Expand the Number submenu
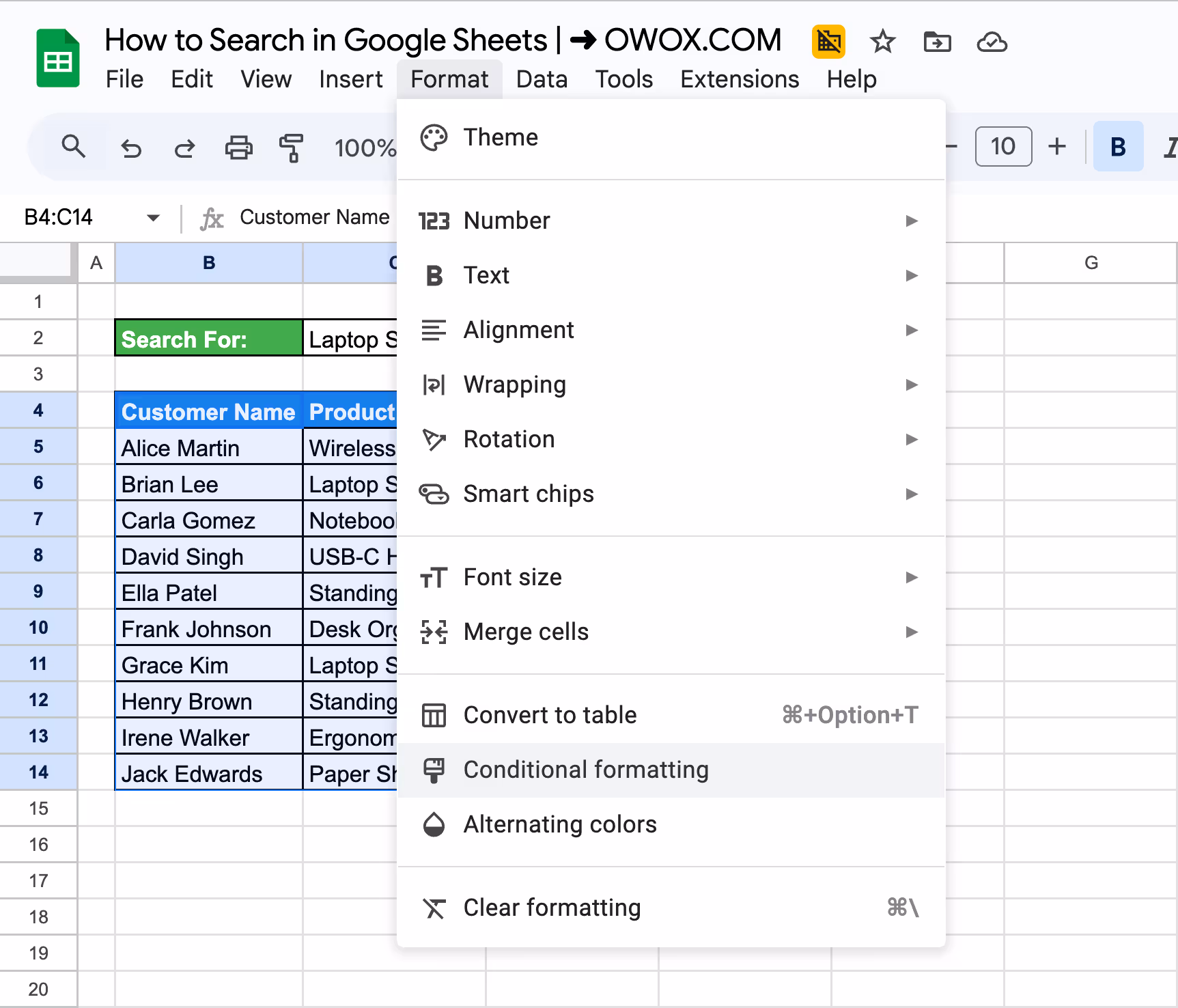Screen dimensions: 1178x1008 912,221
